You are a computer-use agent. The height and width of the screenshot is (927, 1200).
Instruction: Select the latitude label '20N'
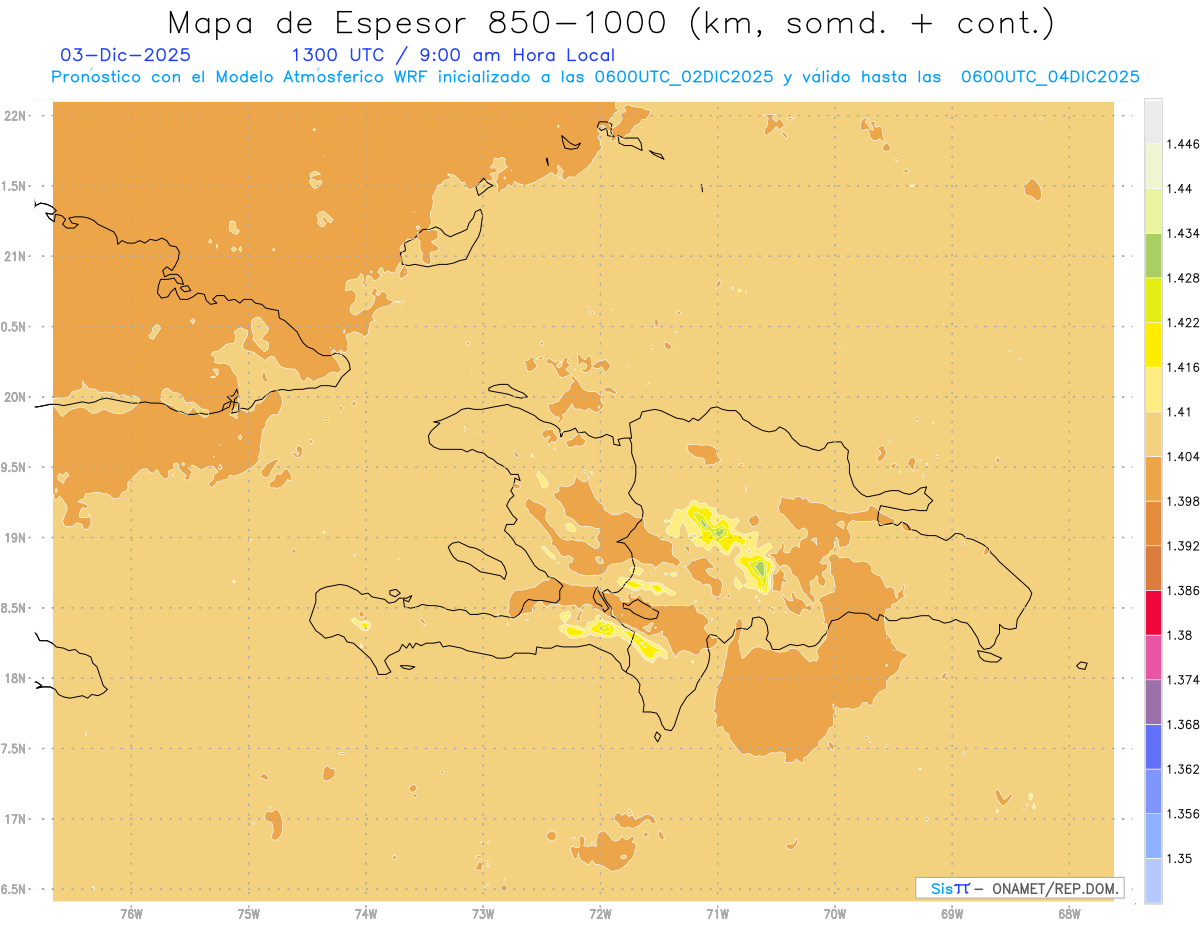click(x=15, y=397)
